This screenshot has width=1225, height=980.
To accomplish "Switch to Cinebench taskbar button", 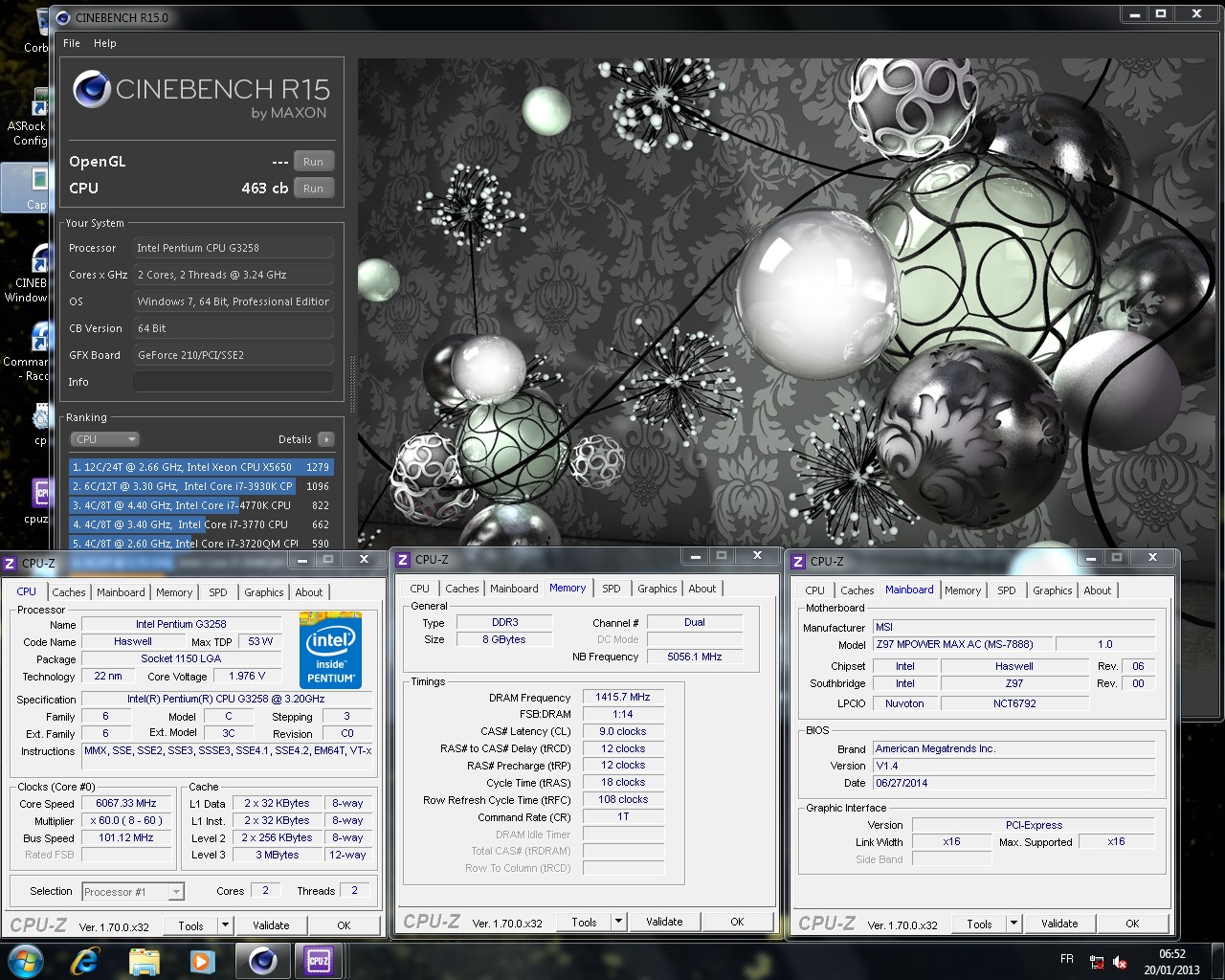I will point(262,961).
